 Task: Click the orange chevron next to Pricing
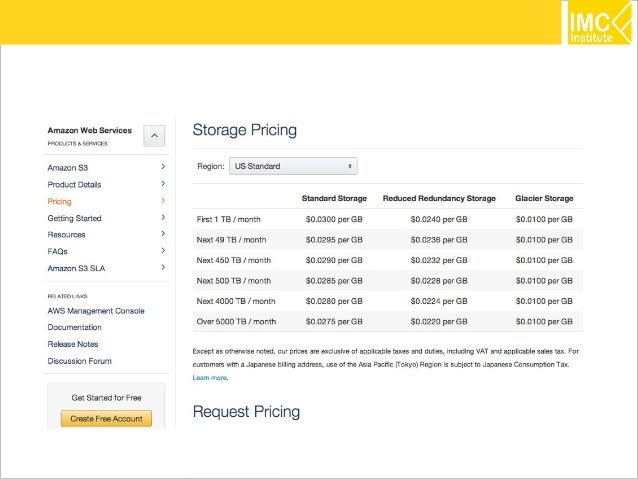pyautogui.click(x=163, y=200)
